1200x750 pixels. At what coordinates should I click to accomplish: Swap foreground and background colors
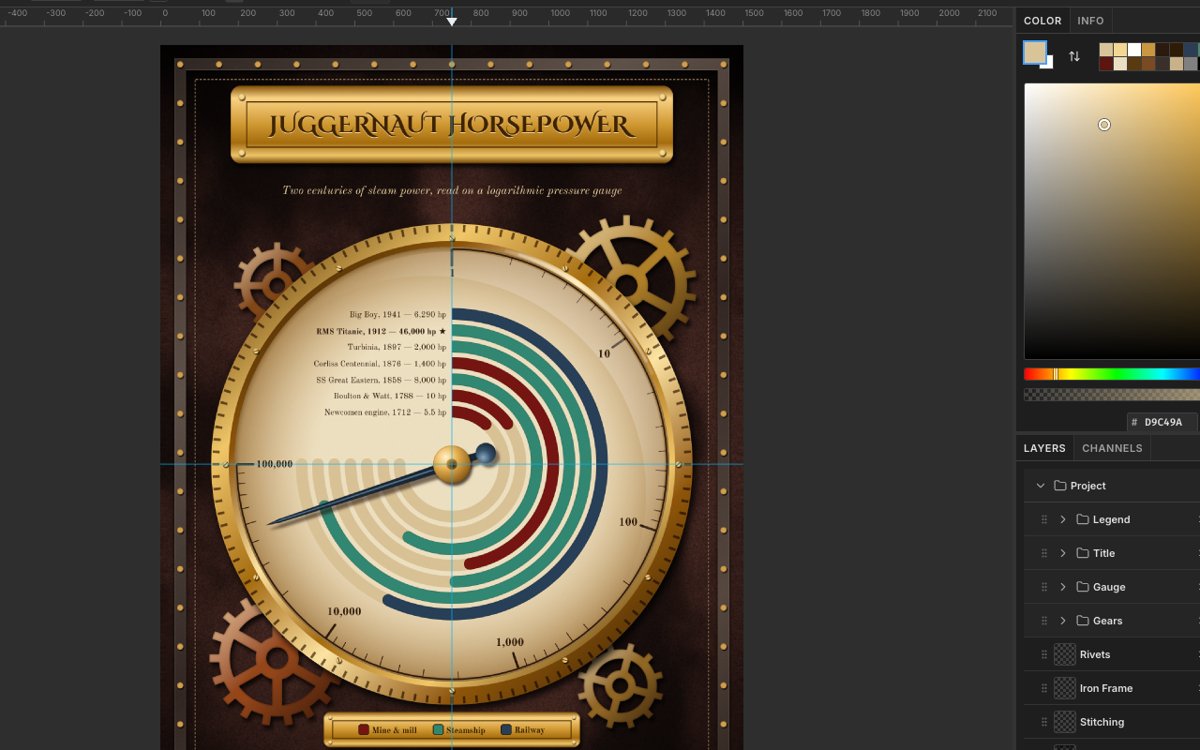(x=1074, y=56)
